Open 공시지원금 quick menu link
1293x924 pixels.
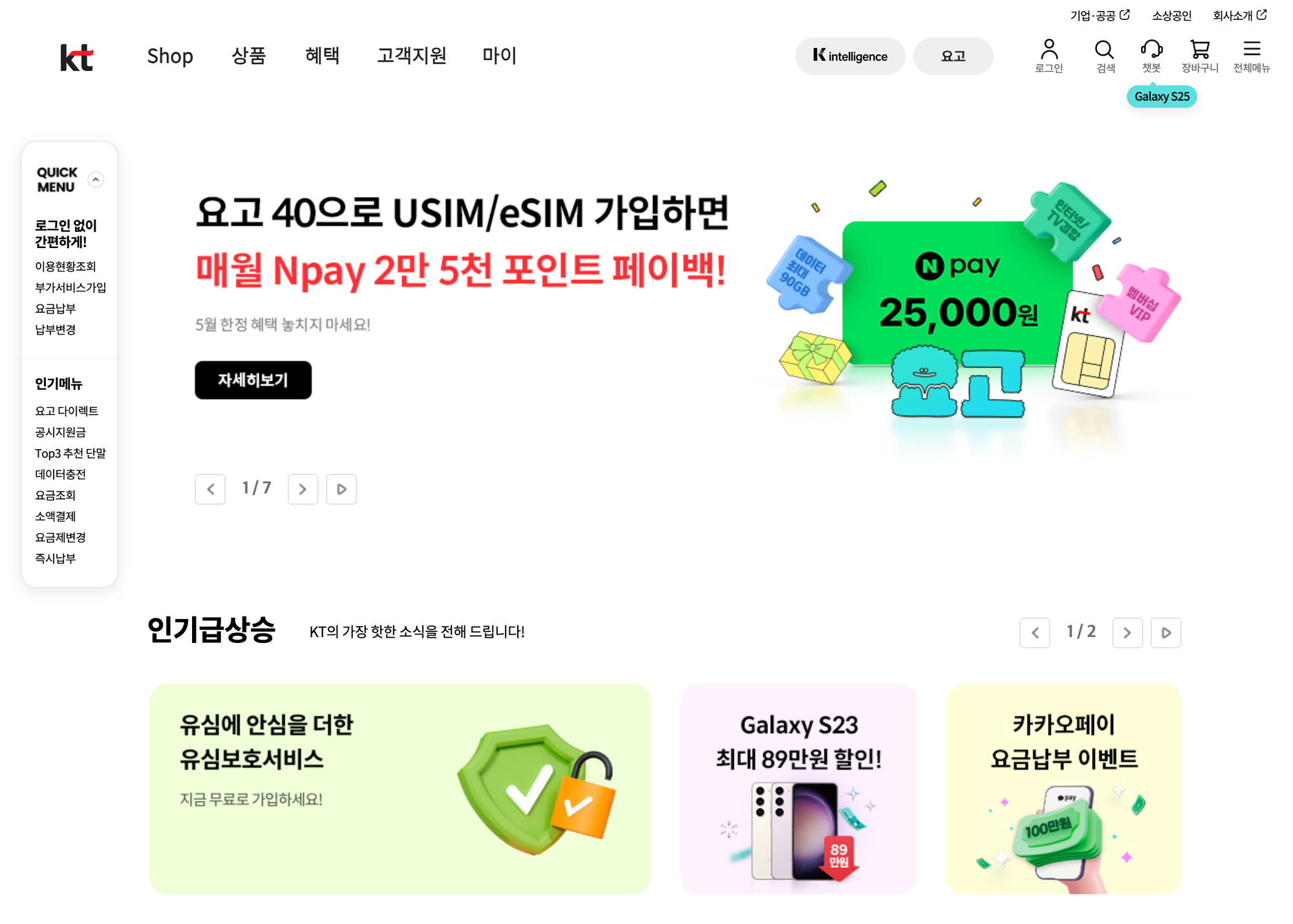pyautogui.click(x=60, y=432)
